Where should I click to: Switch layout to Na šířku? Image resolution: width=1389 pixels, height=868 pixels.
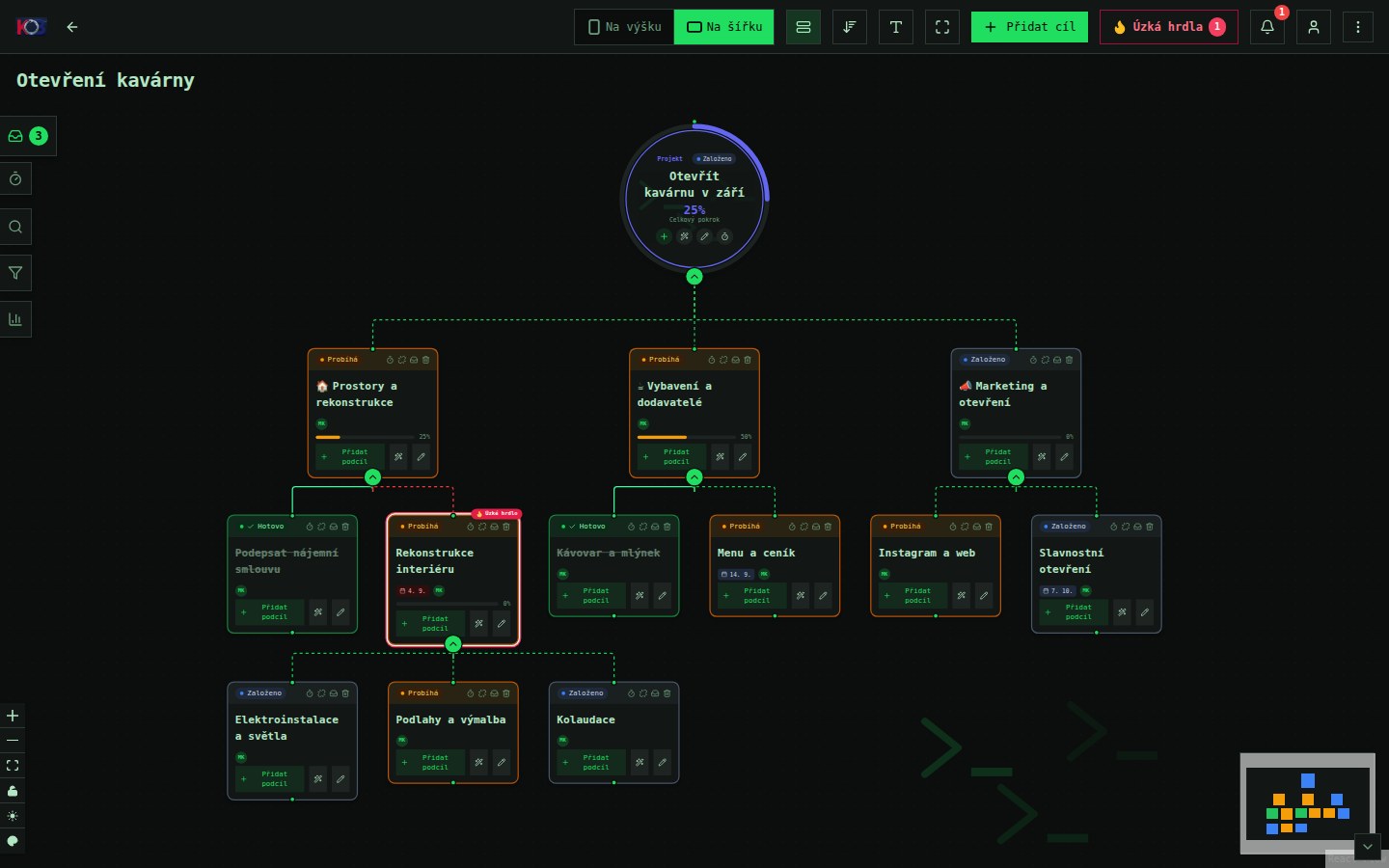(x=724, y=27)
